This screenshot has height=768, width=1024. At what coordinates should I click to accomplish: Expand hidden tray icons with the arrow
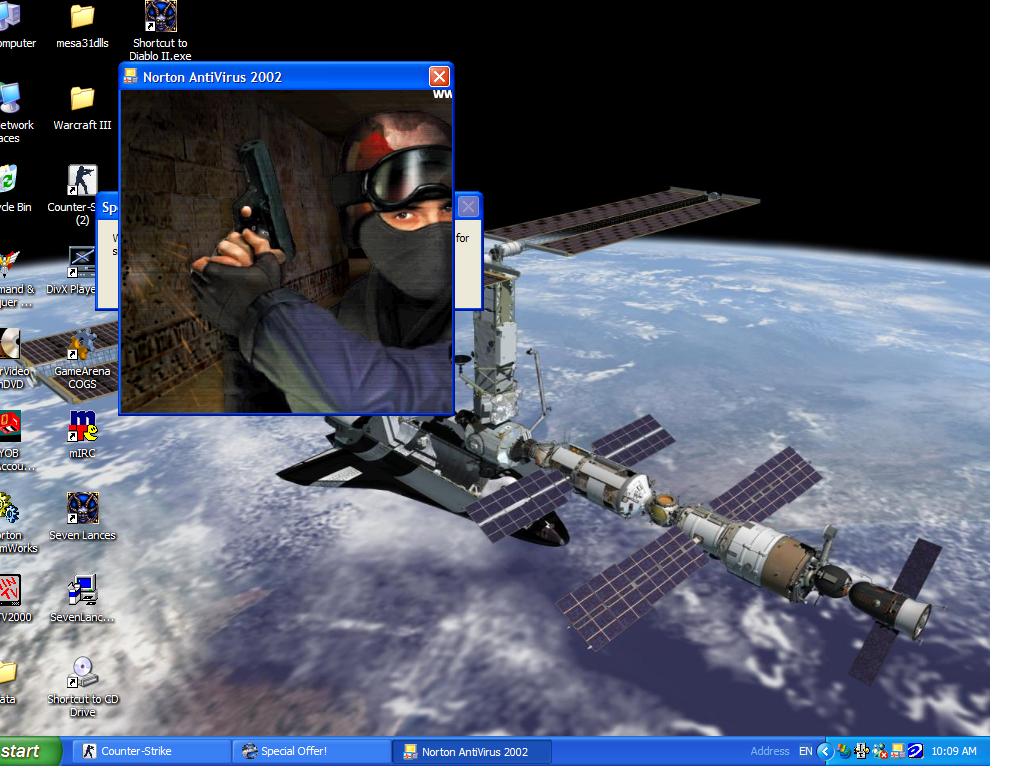pos(825,752)
